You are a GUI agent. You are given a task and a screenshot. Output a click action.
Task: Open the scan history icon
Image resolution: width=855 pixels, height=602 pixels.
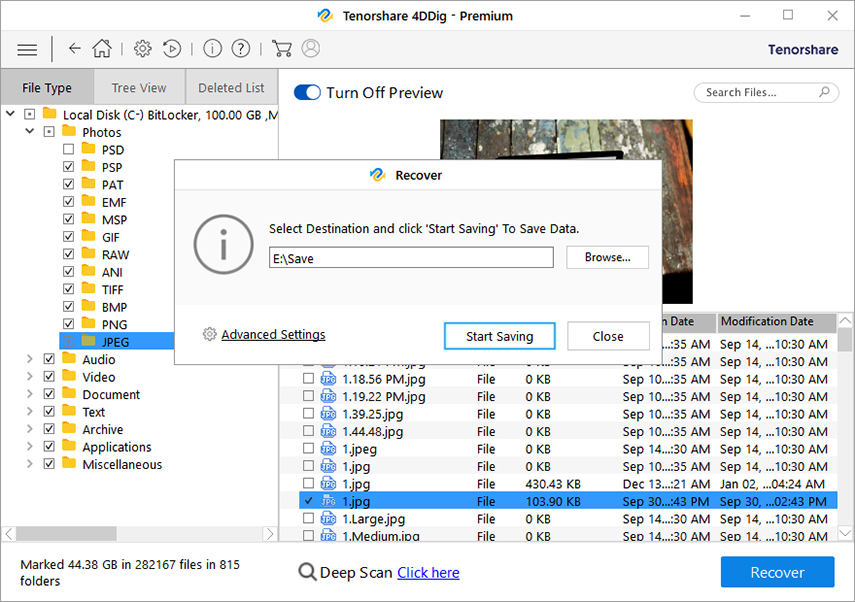[172, 49]
